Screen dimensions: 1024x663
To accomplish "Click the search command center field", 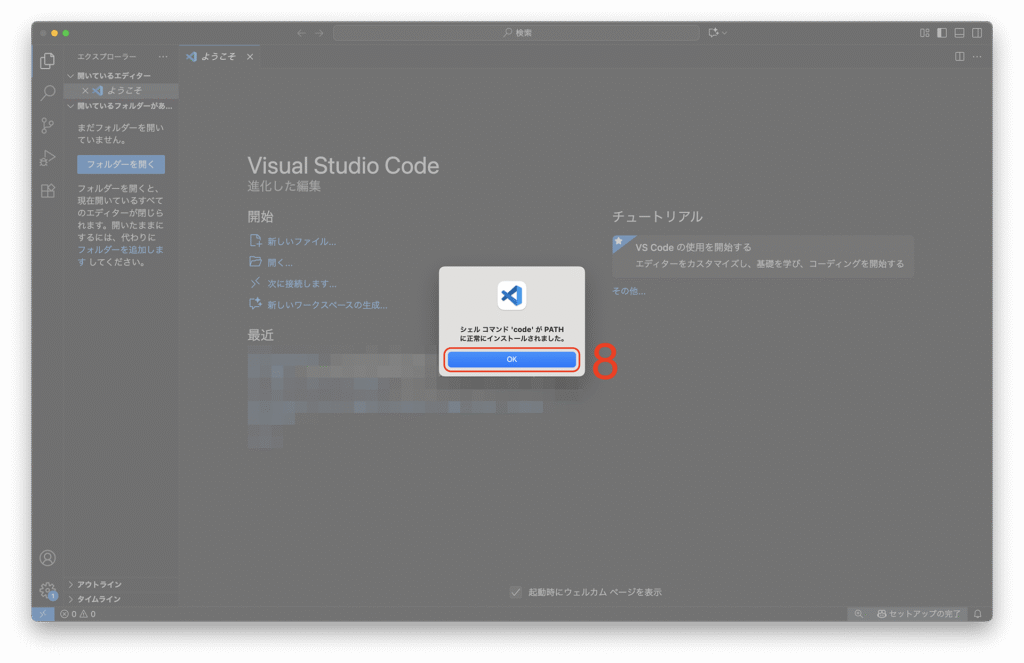I will click(518, 33).
